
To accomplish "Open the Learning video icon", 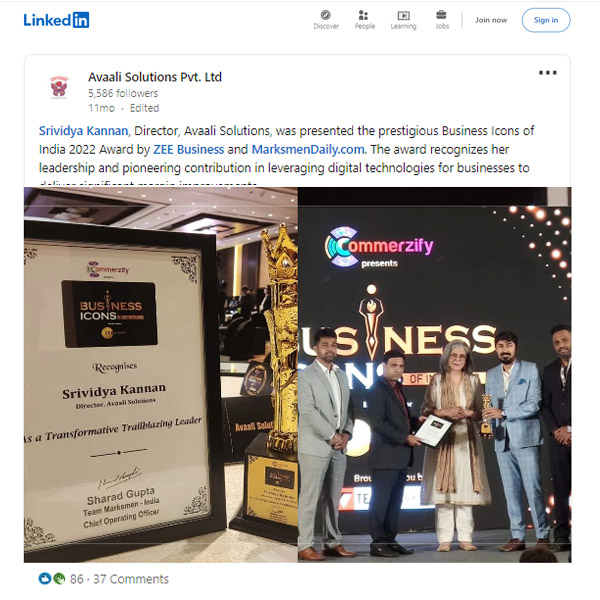I will [x=403, y=15].
